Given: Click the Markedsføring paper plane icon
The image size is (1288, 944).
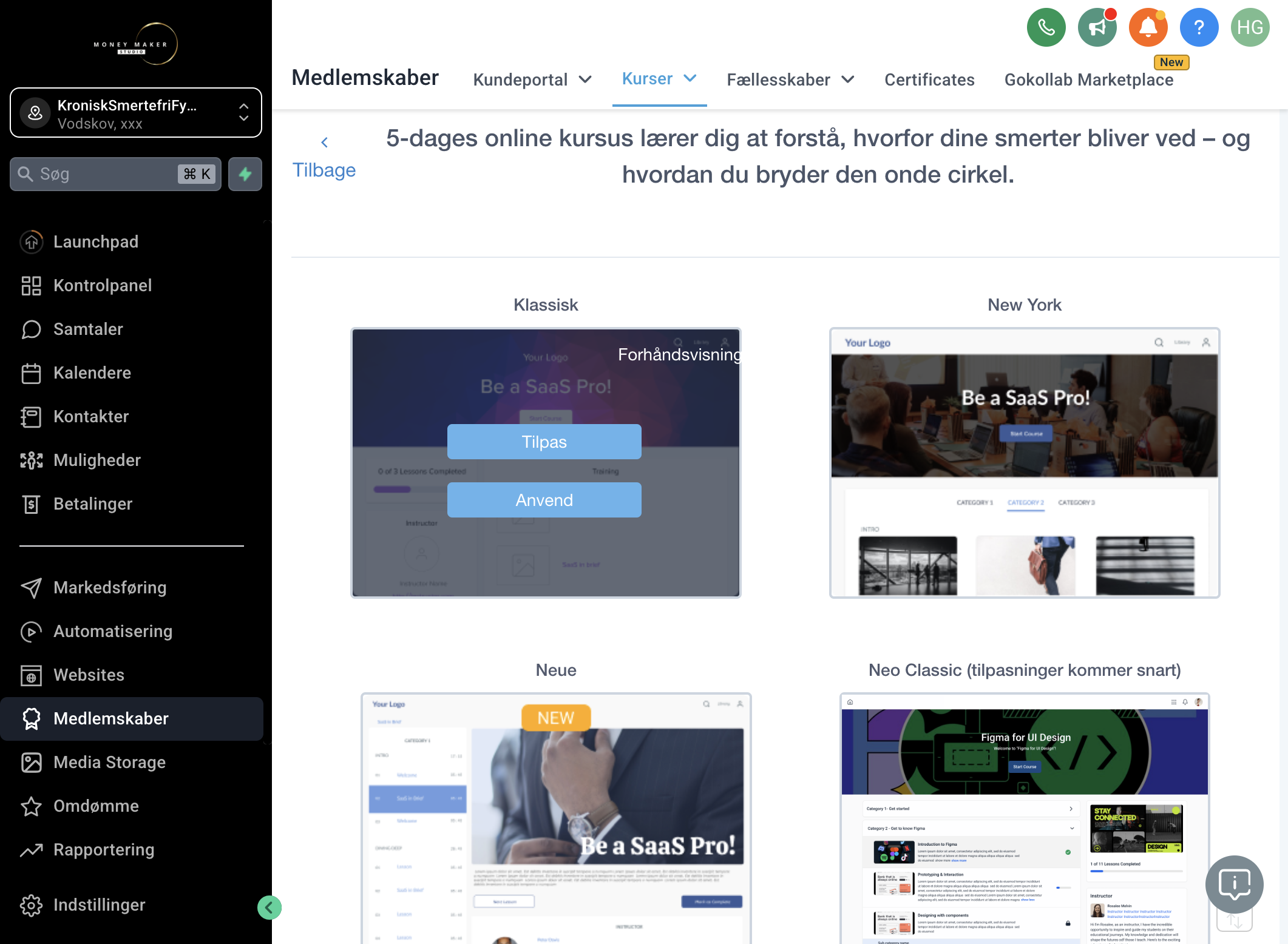Looking at the screenshot, I should coord(31,587).
